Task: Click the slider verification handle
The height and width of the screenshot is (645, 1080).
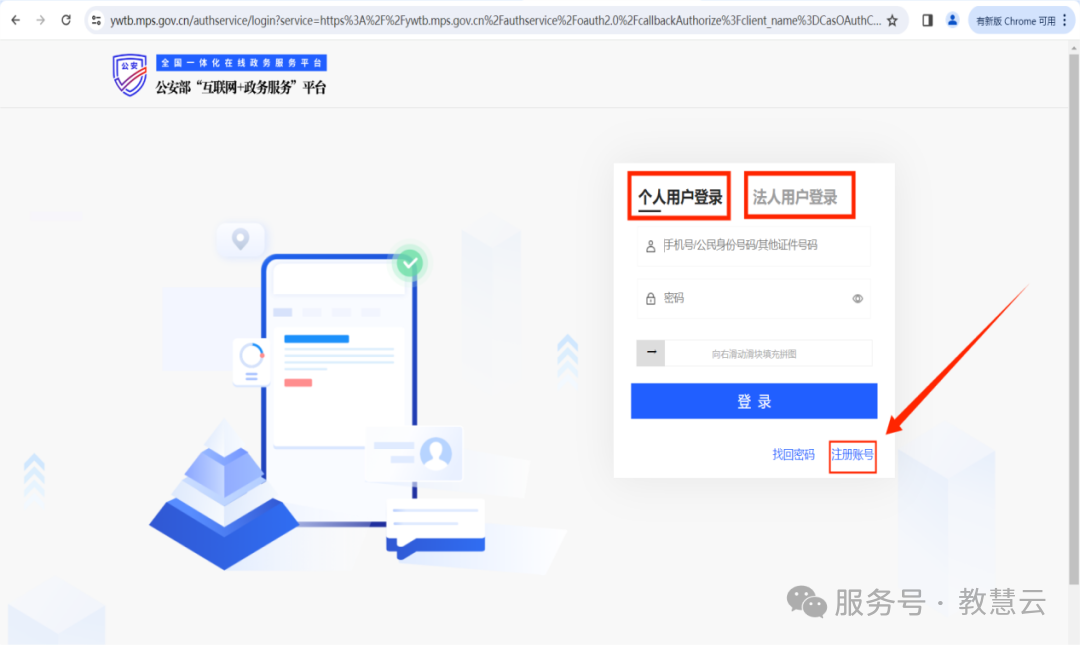Action: [x=651, y=353]
